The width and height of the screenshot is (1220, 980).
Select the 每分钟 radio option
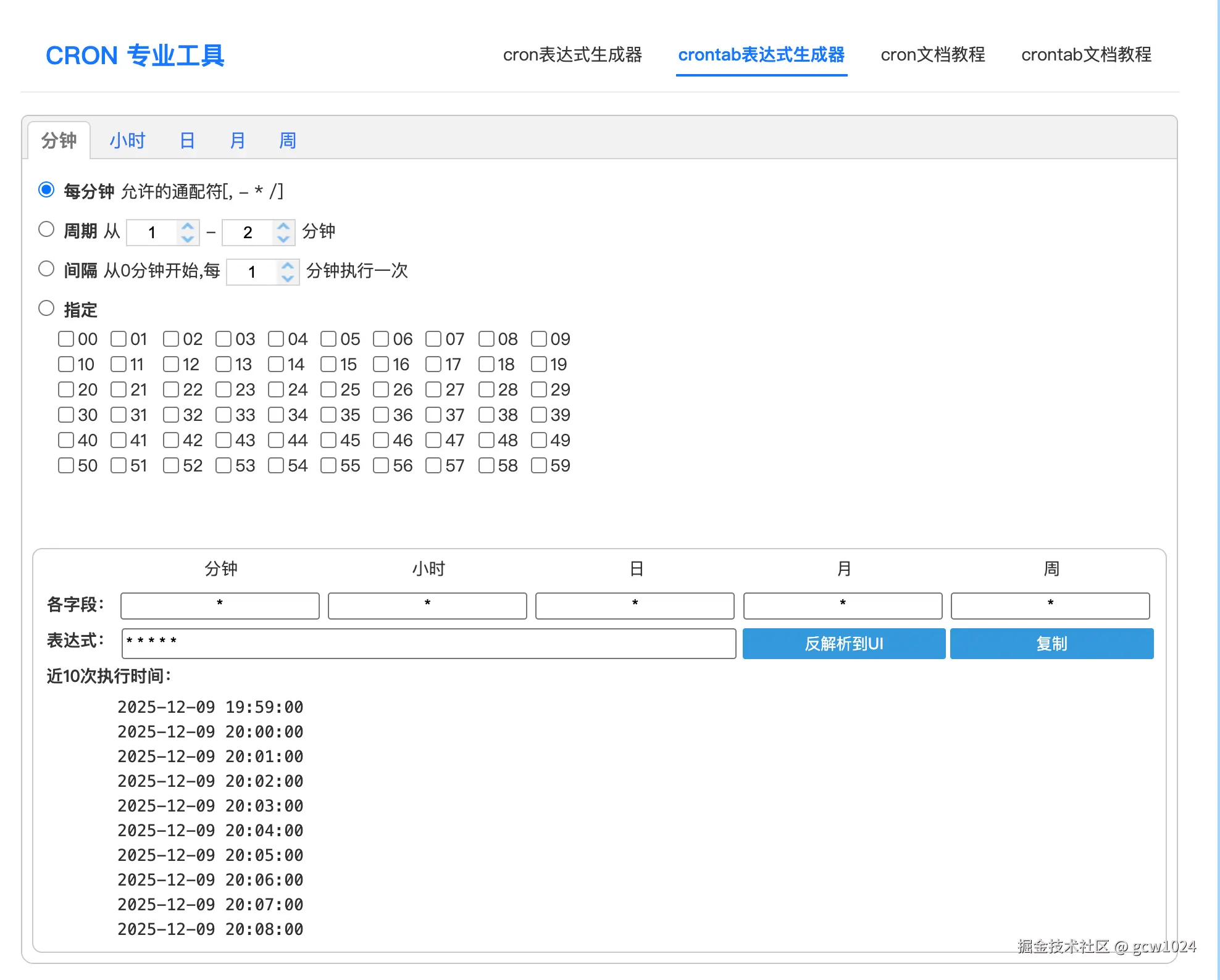coord(46,190)
